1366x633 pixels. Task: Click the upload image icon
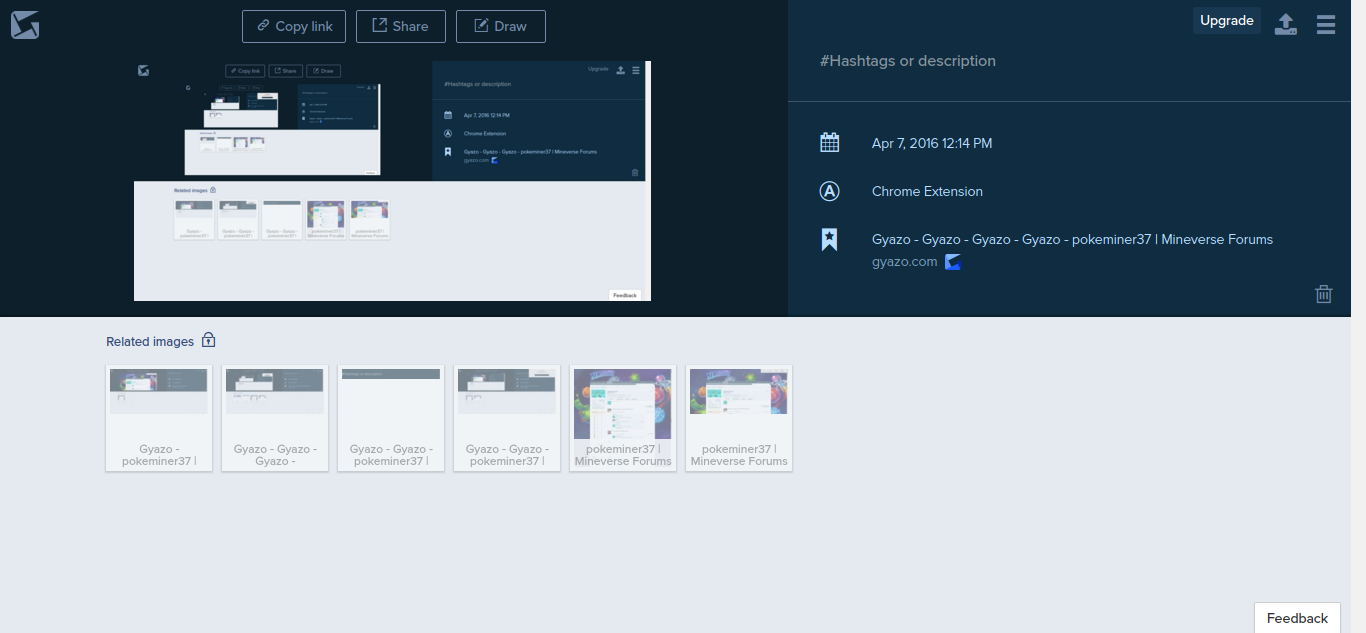(1286, 24)
